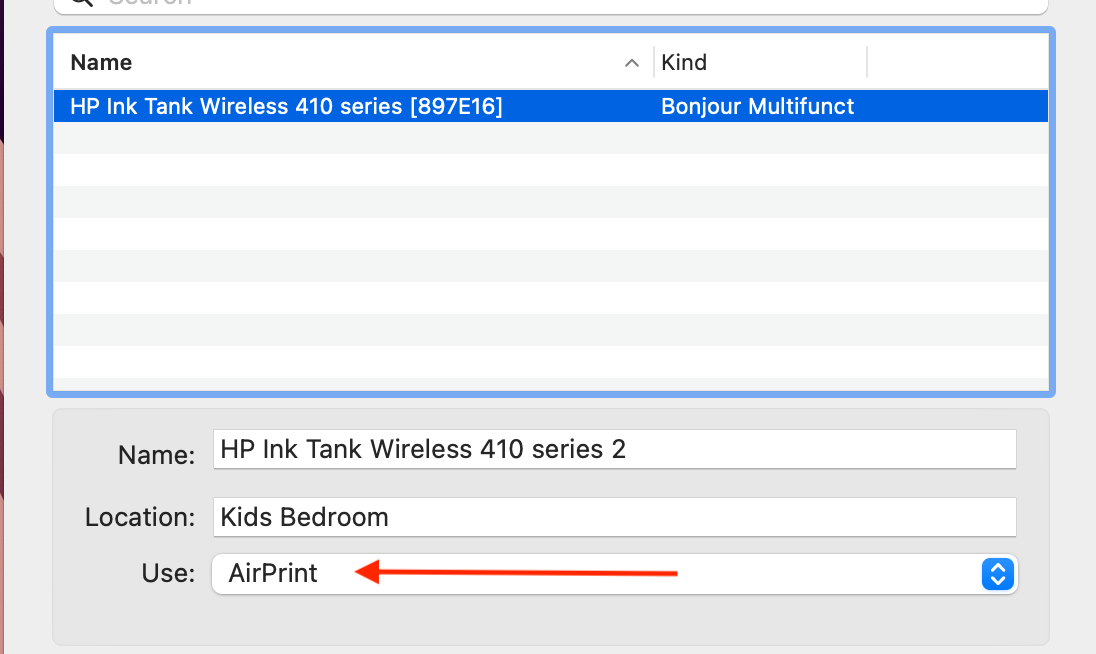The height and width of the screenshot is (654, 1096).
Task: Click the "Location:" label
Action: point(140,517)
